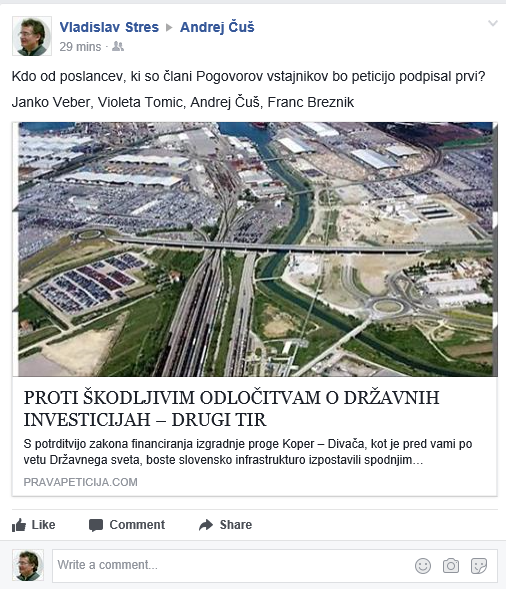Click the aerial port link preview image
The image size is (506, 589).
click(255, 249)
